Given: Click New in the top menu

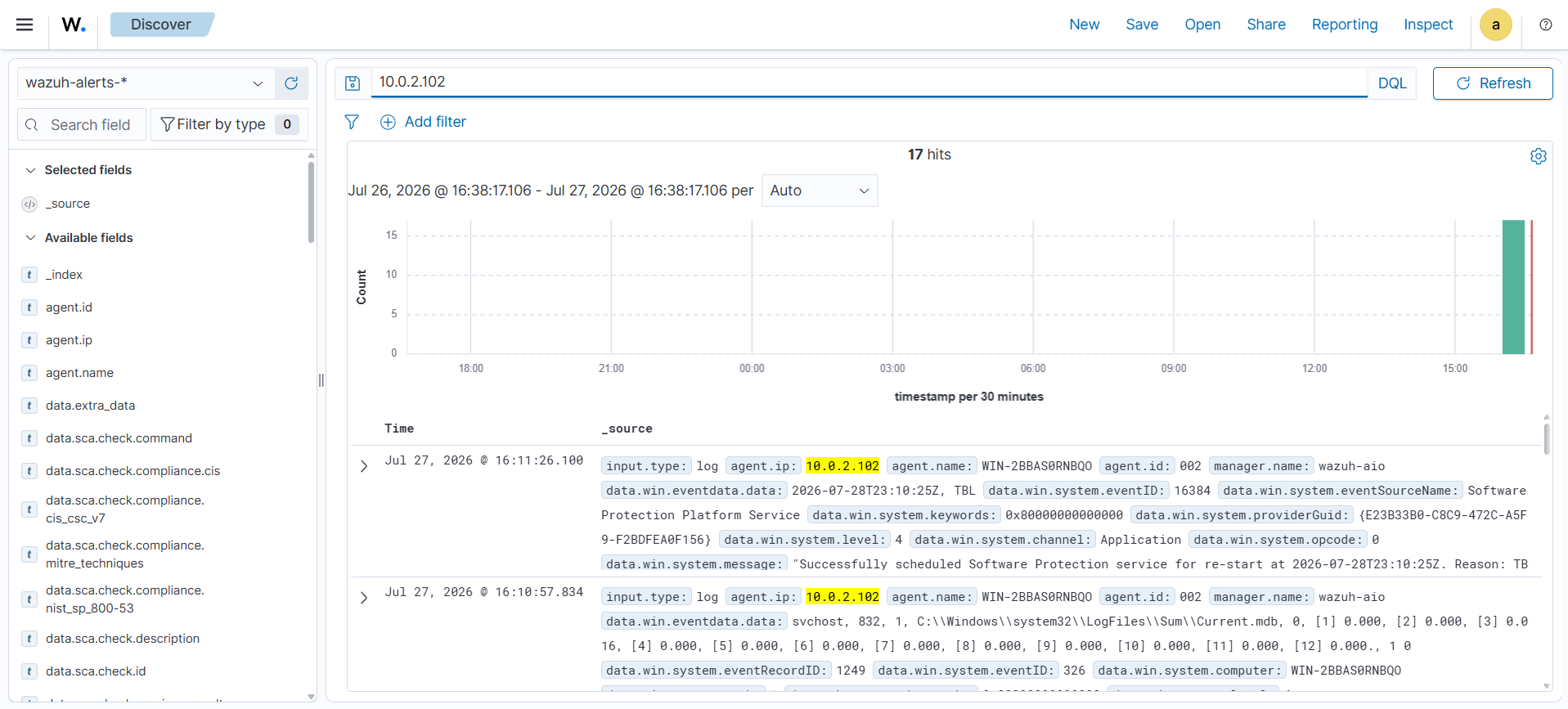Looking at the screenshot, I should (1084, 25).
